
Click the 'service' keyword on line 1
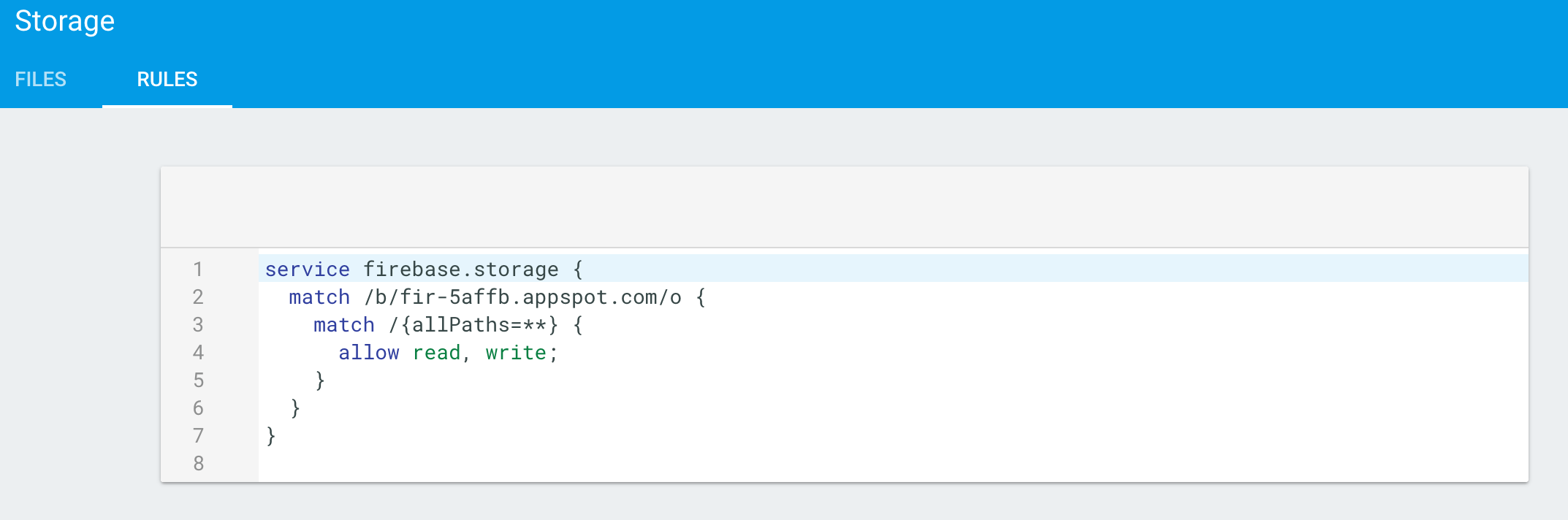pos(308,269)
